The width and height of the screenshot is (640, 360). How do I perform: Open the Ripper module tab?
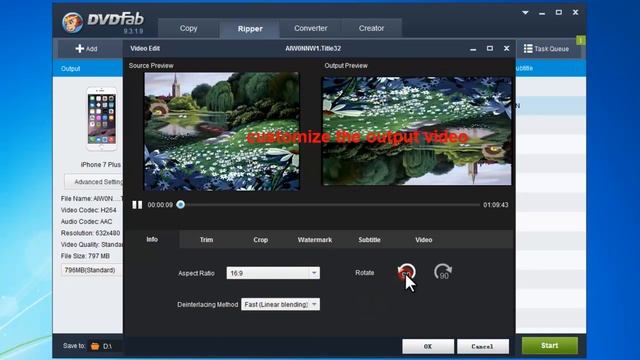(250, 29)
